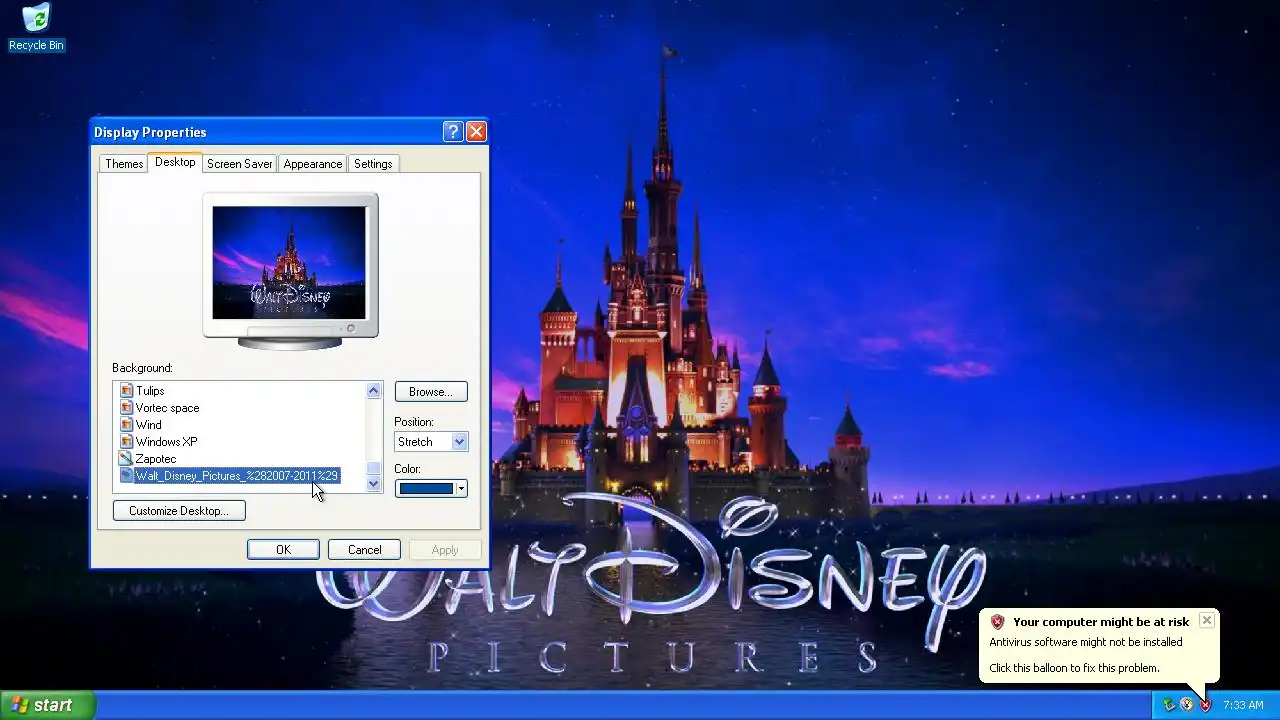Click the Start button
The width and height of the screenshot is (1280, 720).
48,705
